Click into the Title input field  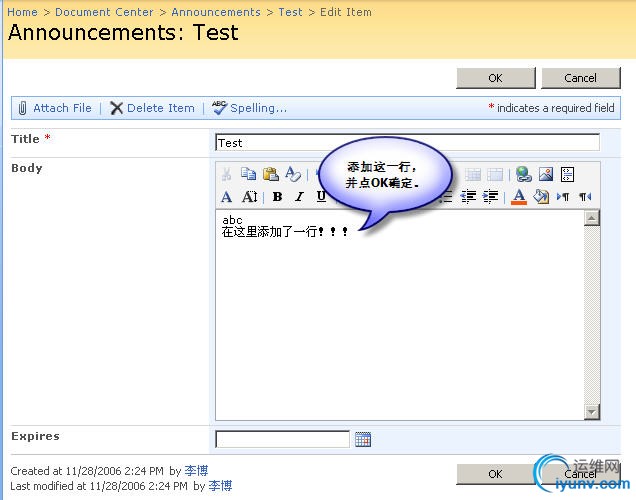pyautogui.click(x=407, y=142)
